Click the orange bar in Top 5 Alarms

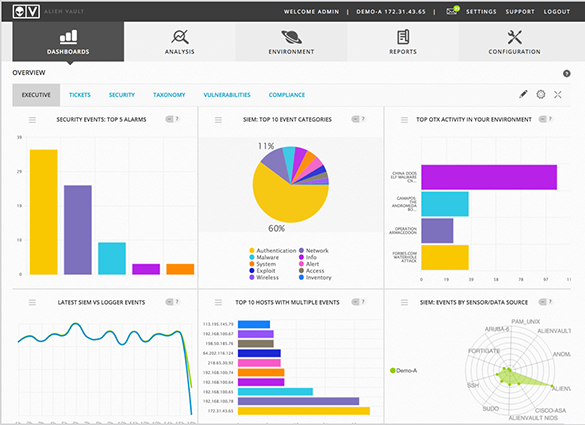(180, 269)
